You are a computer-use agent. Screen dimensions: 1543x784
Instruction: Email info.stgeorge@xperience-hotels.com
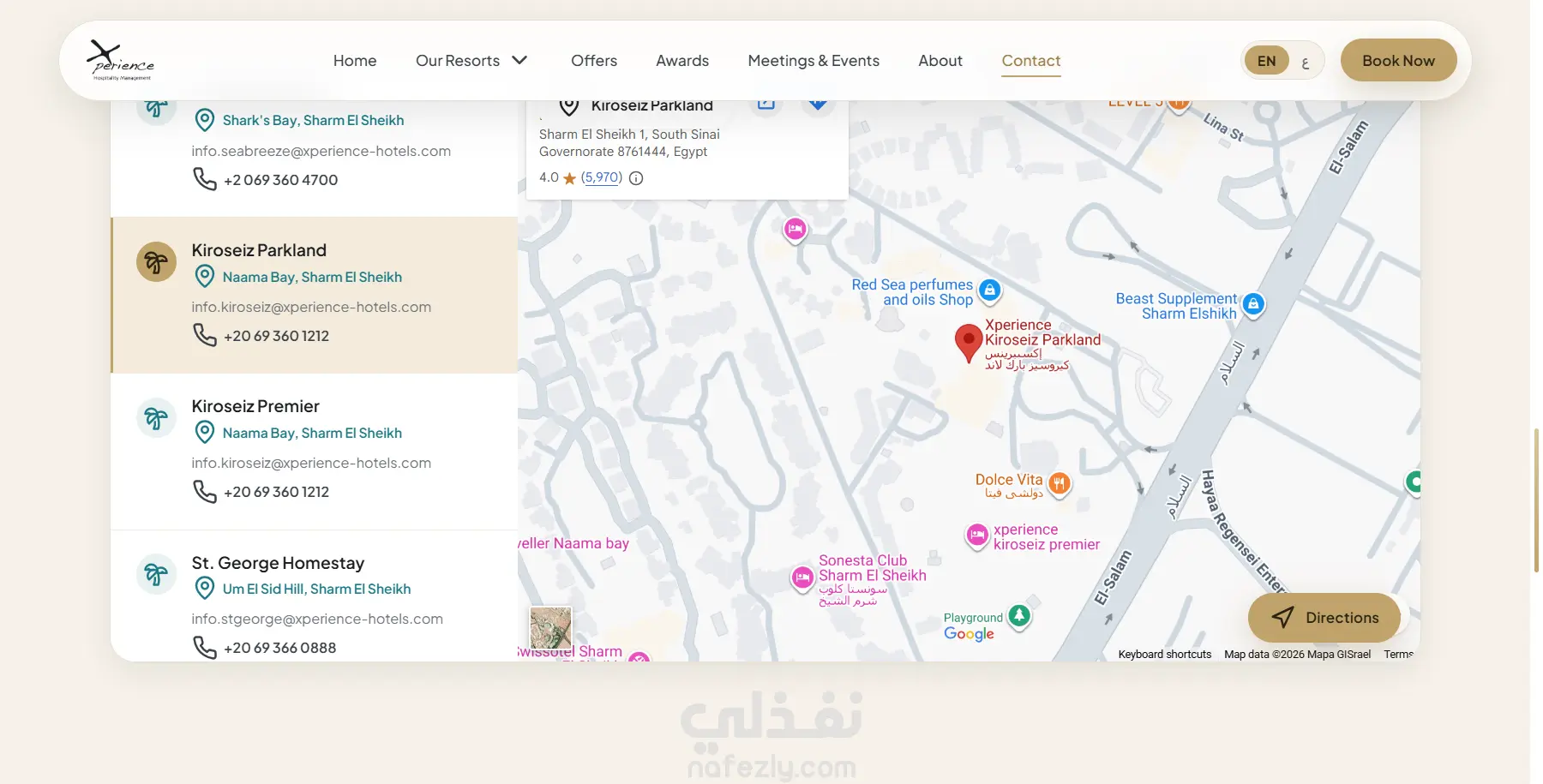pyautogui.click(x=317, y=619)
